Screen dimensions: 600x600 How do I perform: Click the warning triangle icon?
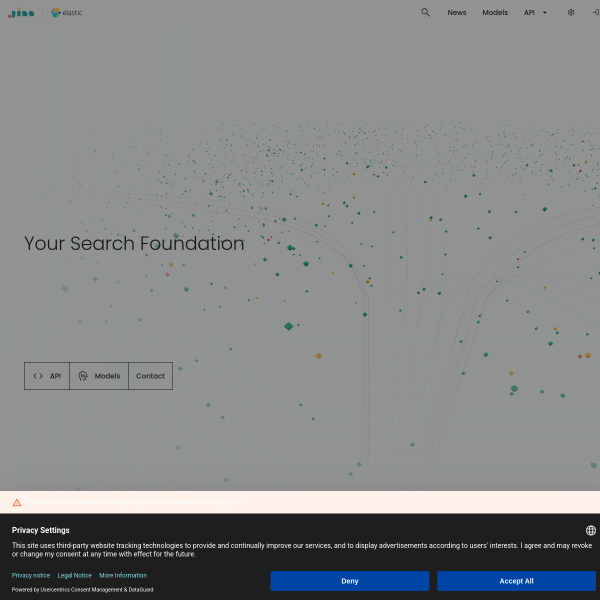[x=17, y=502]
